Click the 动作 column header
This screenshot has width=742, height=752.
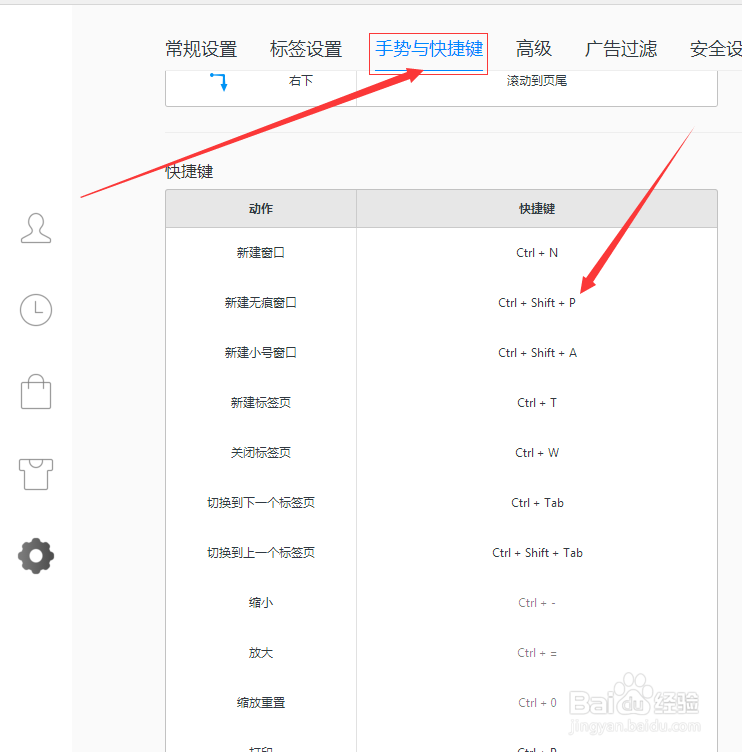coord(261,209)
